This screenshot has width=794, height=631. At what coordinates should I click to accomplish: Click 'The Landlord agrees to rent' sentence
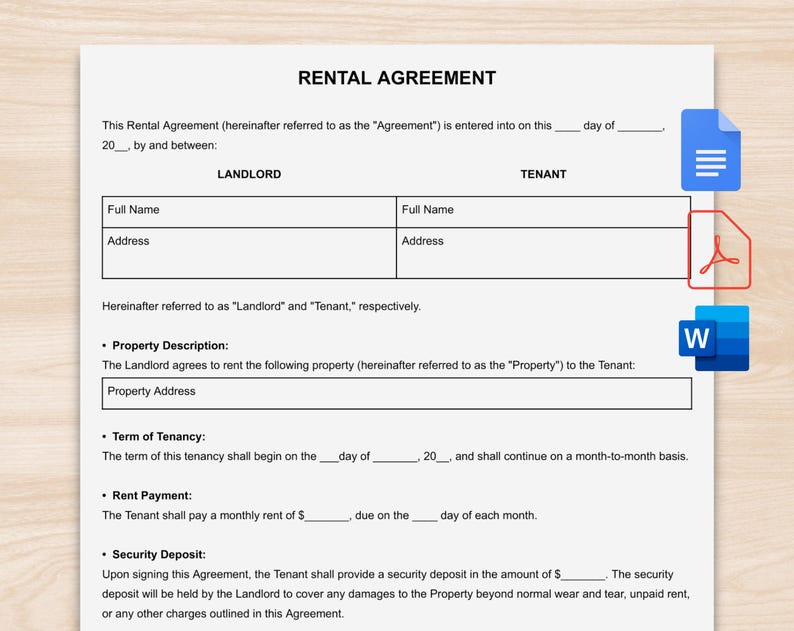[369, 365]
